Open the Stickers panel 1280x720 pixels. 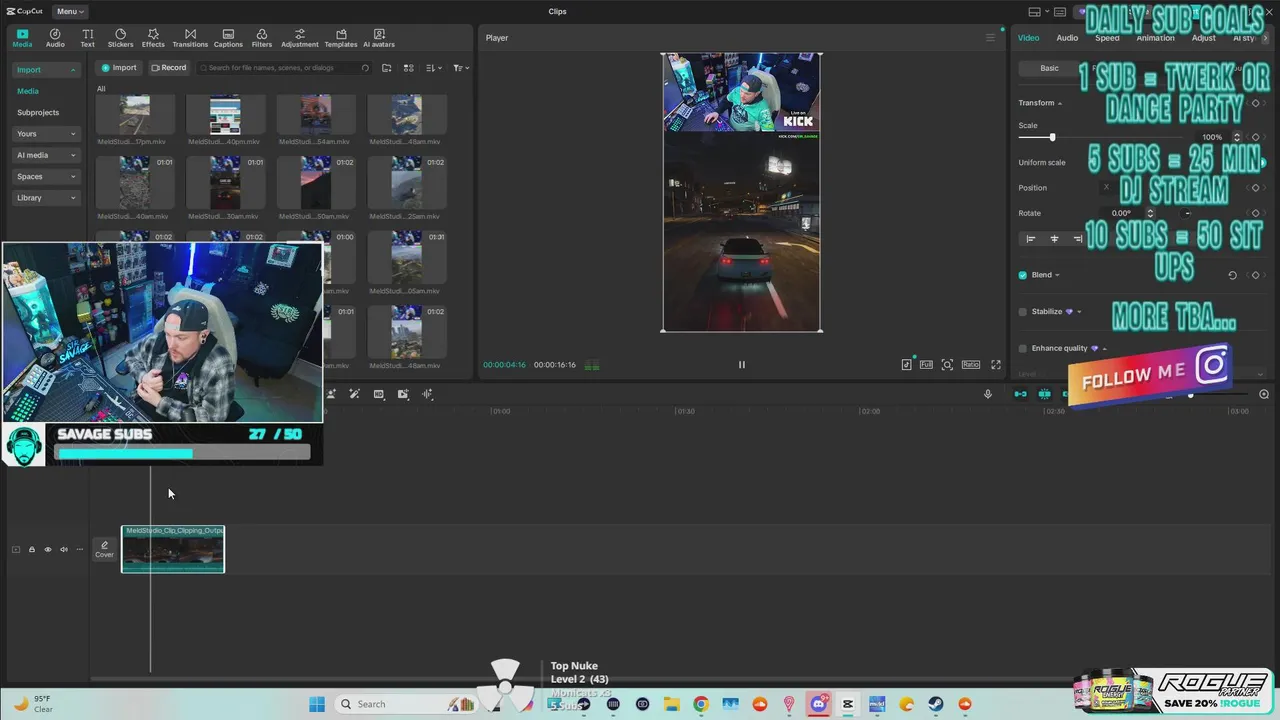tap(120, 38)
